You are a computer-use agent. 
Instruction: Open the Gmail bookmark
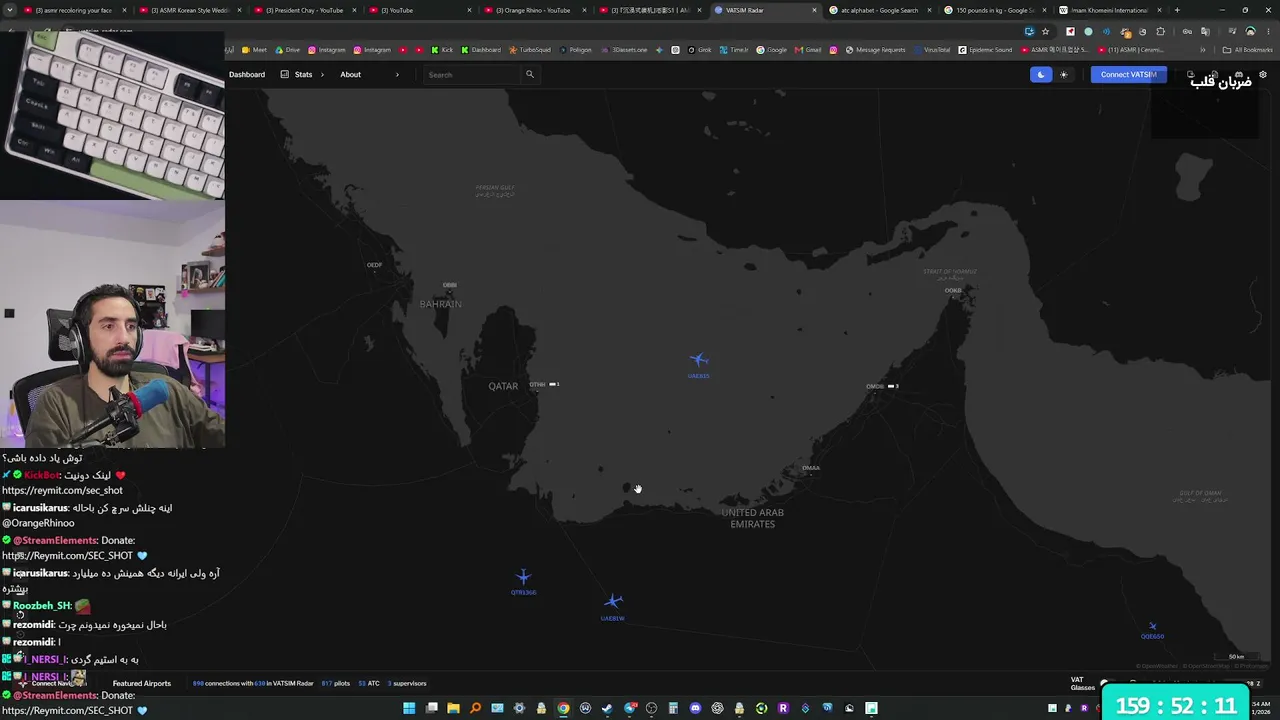pos(807,50)
